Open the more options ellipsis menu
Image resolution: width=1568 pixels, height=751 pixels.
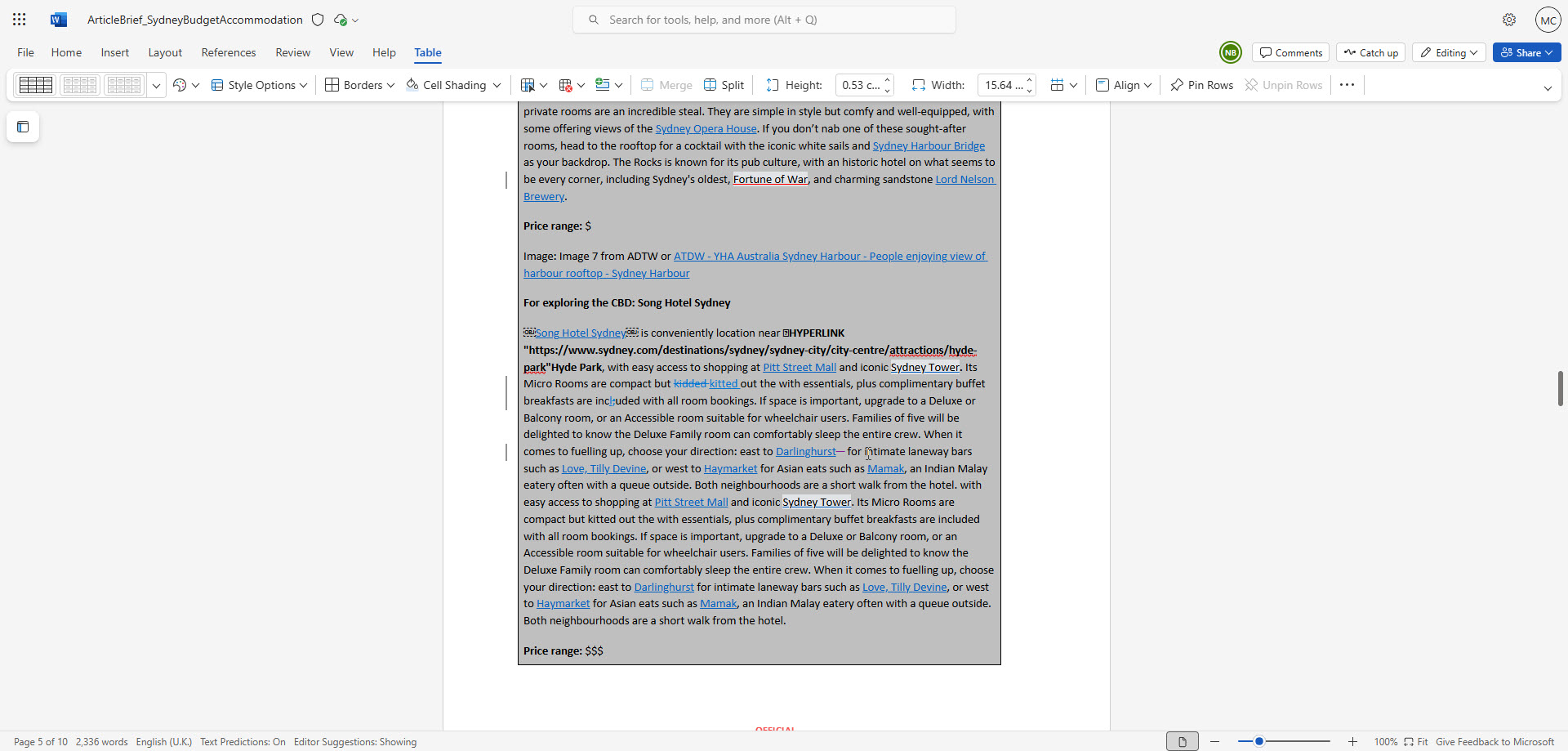[1347, 85]
